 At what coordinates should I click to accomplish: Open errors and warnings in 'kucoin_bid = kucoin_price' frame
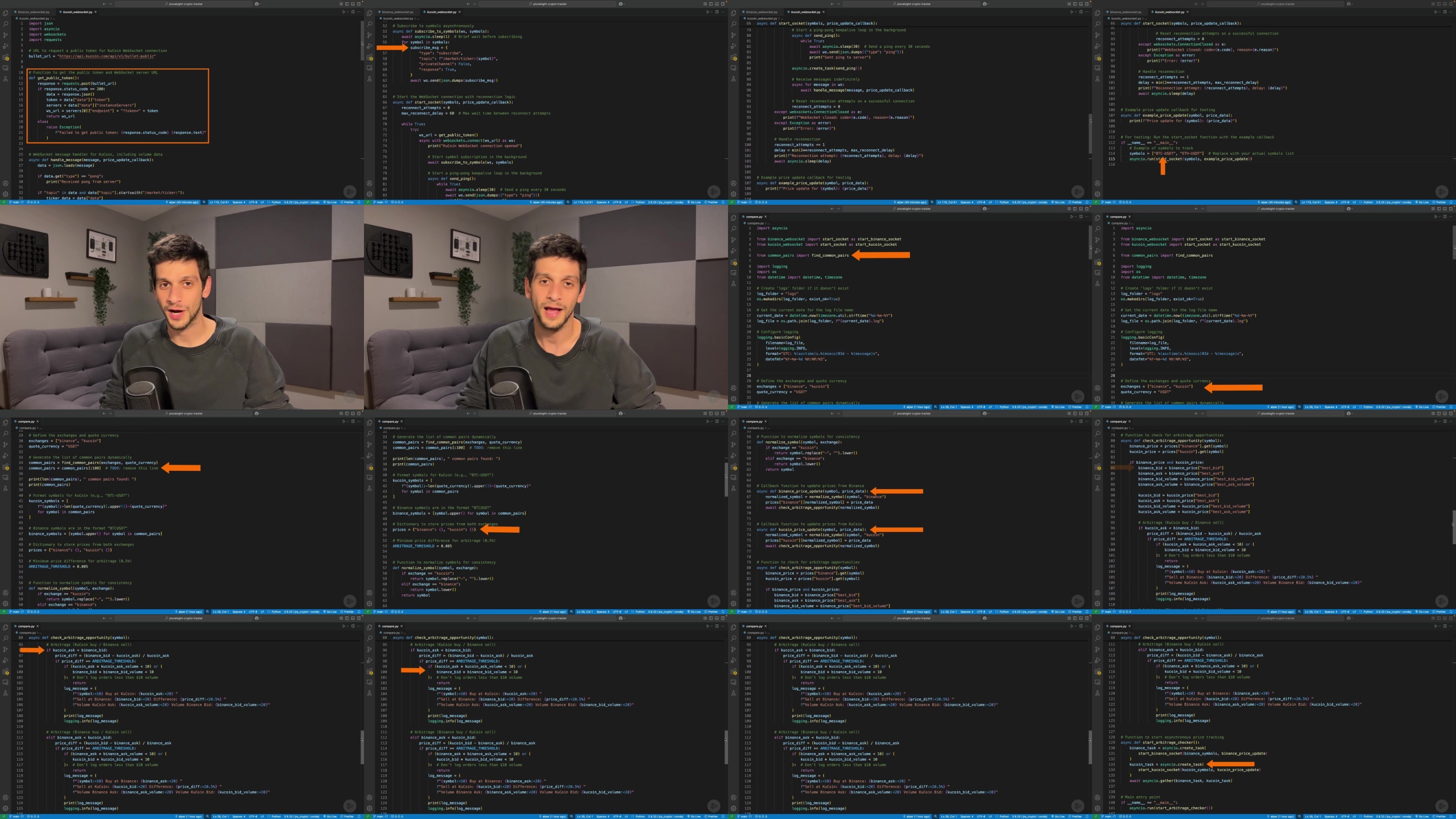pyautogui.click(x=1125, y=612)
